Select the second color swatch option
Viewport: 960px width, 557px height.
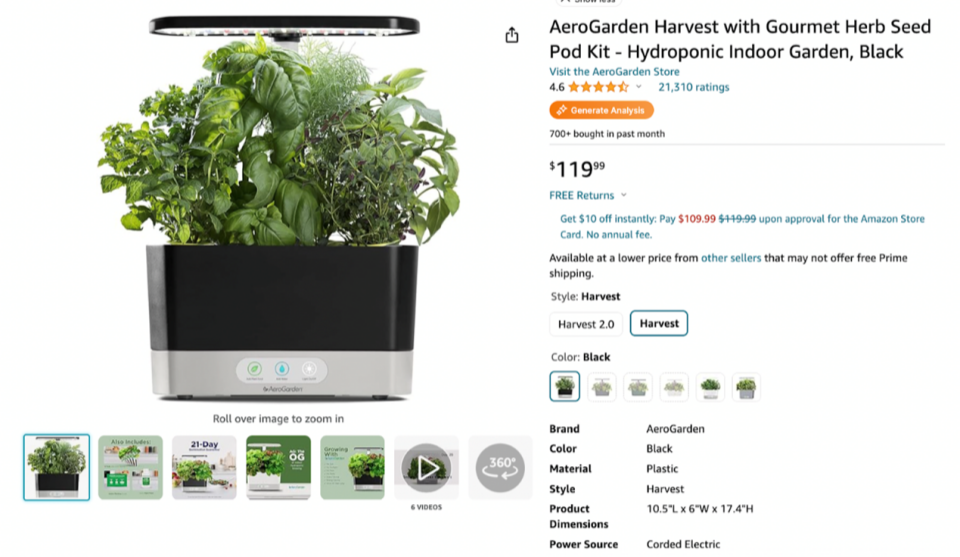coord(601,387)
